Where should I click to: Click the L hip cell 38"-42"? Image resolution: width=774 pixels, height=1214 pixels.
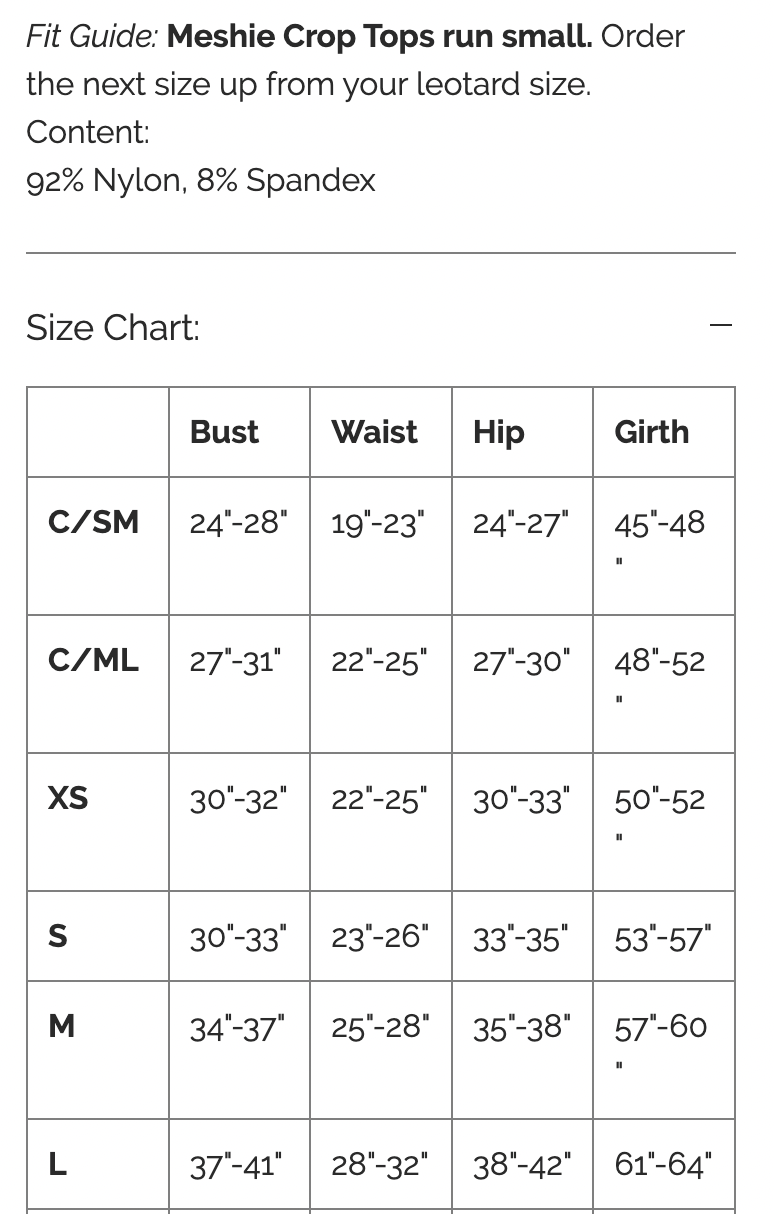pyautogui.click(x=522, y=1165)
